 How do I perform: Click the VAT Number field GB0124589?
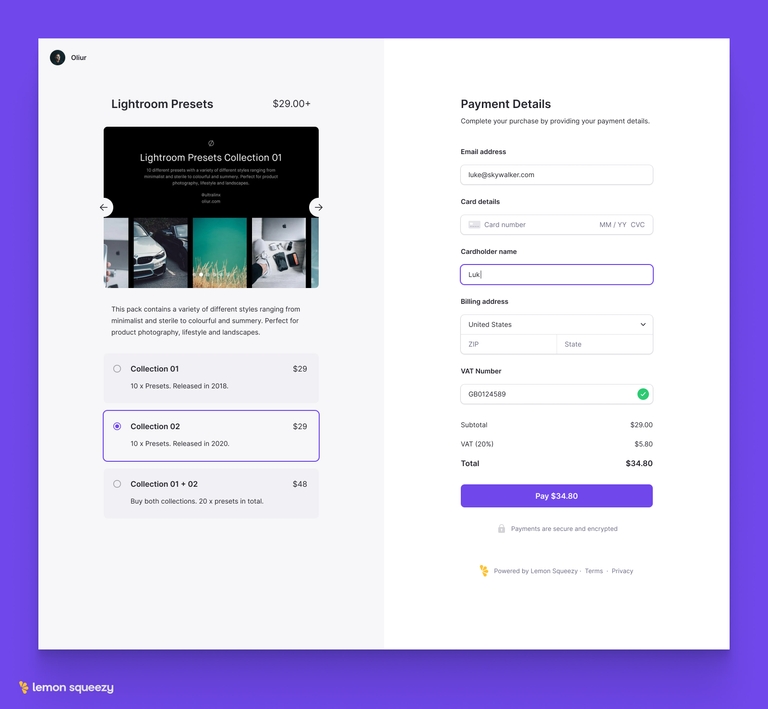556,394
